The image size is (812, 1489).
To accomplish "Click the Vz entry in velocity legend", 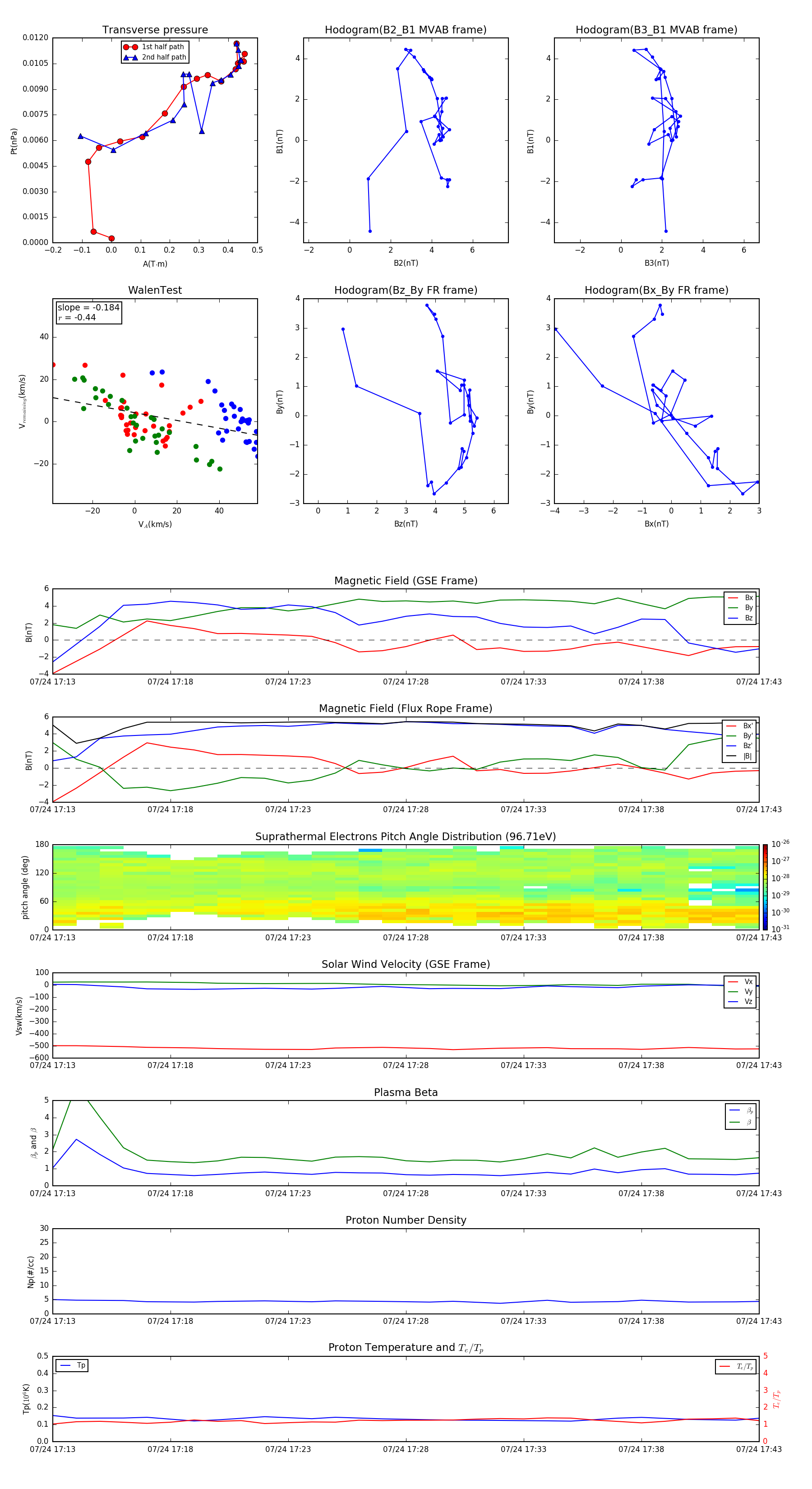I will (x=740, y=1002).
